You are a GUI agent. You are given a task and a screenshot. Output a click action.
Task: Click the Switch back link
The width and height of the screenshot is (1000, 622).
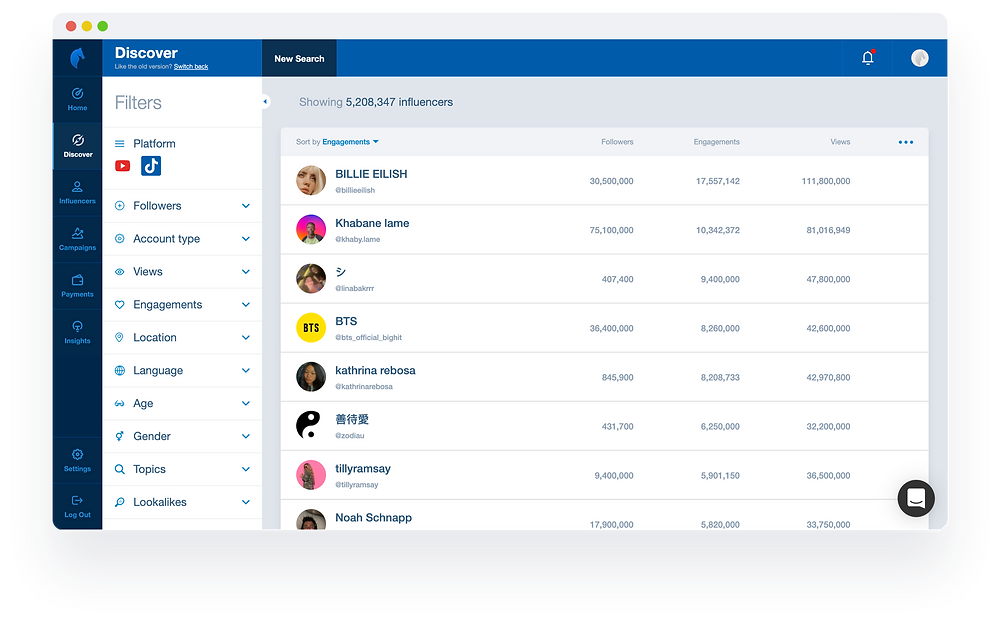191,66
